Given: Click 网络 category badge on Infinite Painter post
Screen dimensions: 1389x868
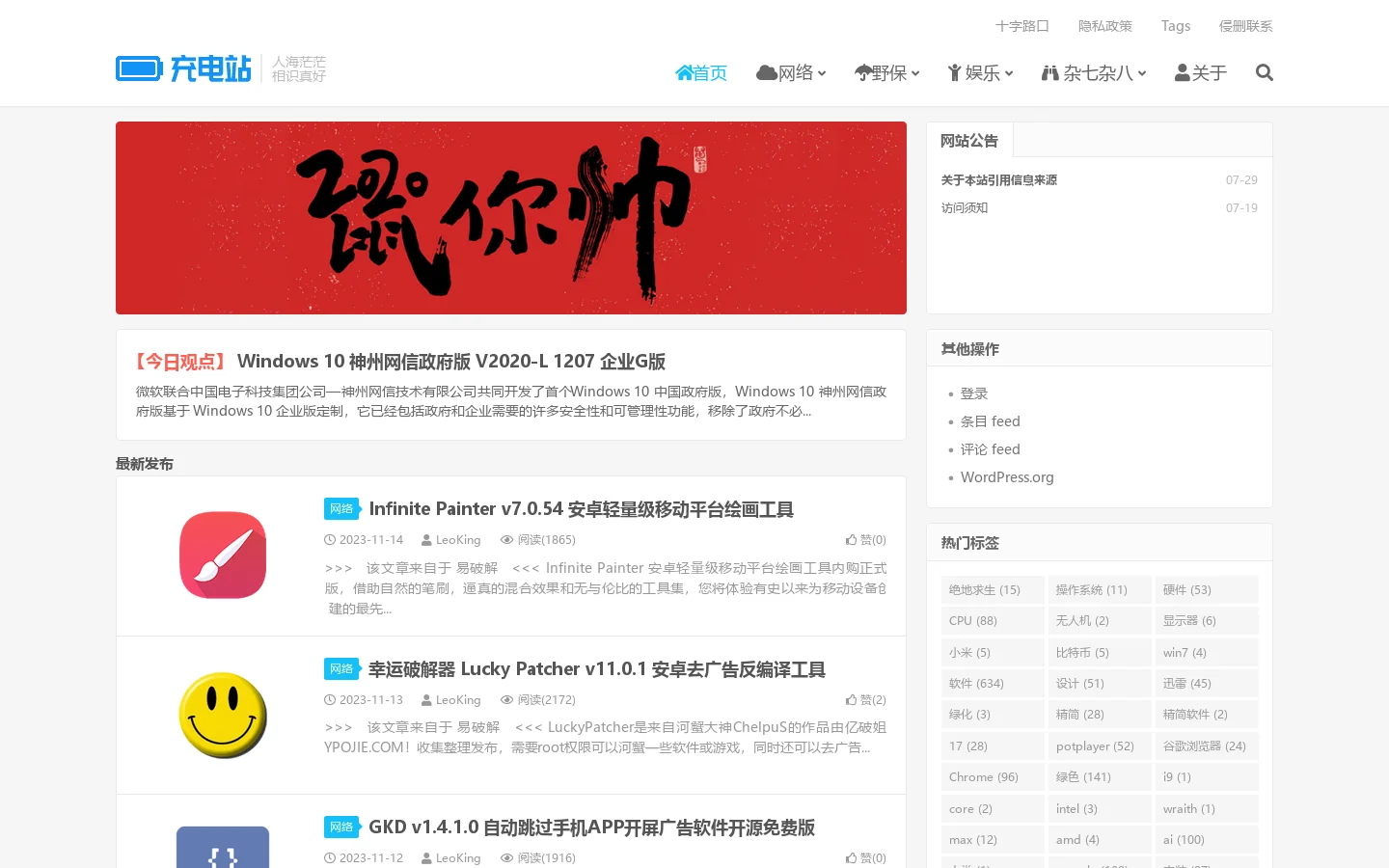Looking at the screenshot, I should pos(341,509).
